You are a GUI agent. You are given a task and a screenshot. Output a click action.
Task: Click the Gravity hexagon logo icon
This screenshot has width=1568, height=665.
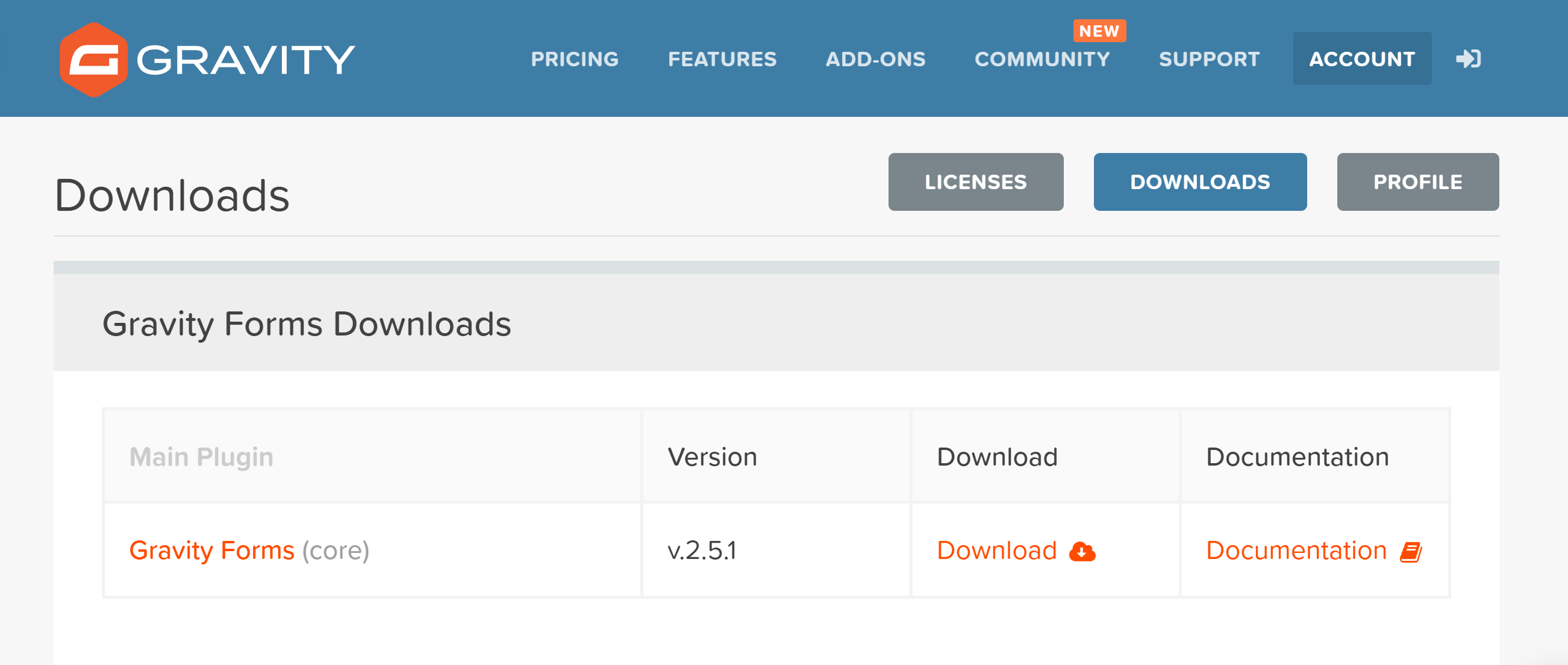coord(94,60)
